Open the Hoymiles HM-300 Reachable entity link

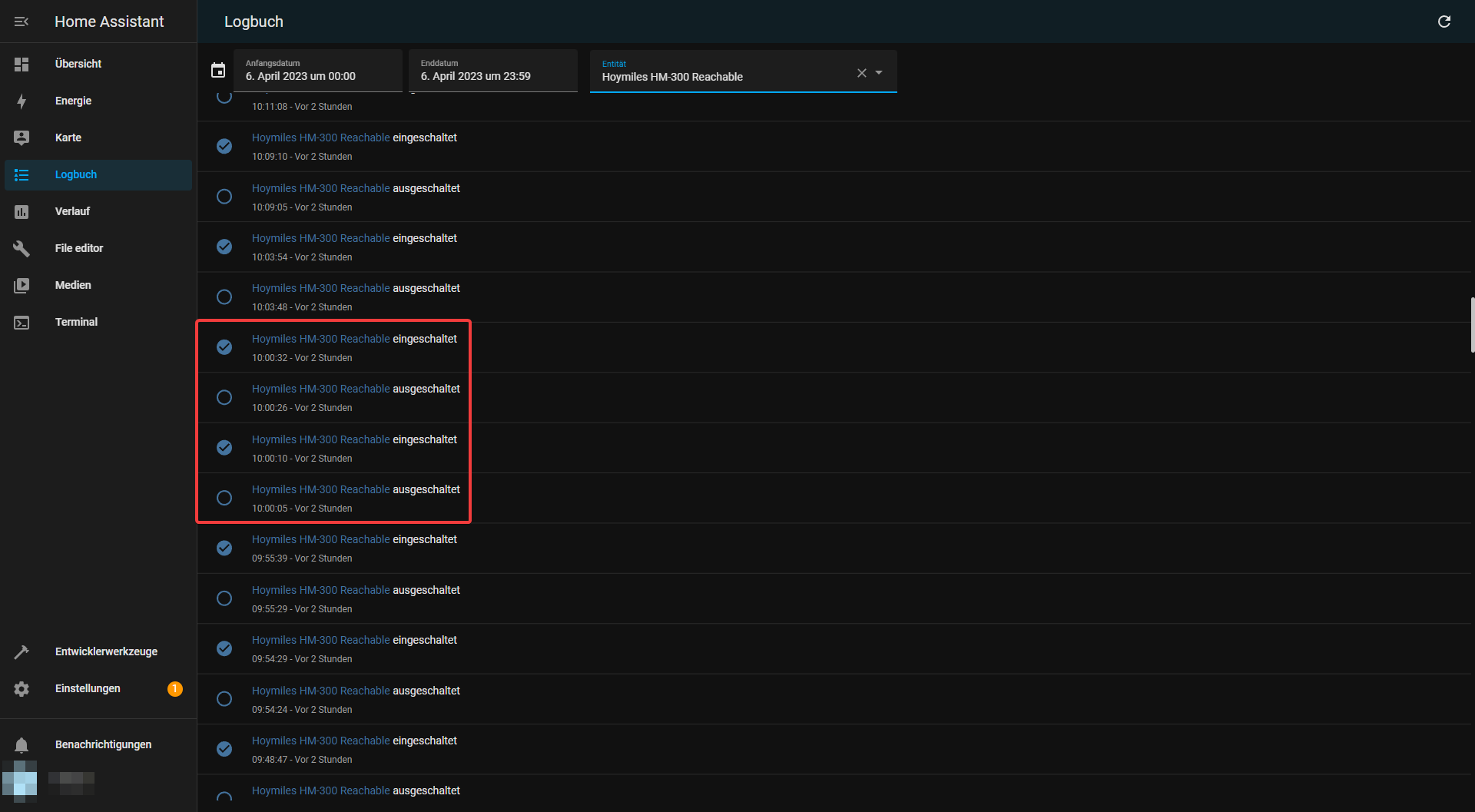tap(321, 339)
